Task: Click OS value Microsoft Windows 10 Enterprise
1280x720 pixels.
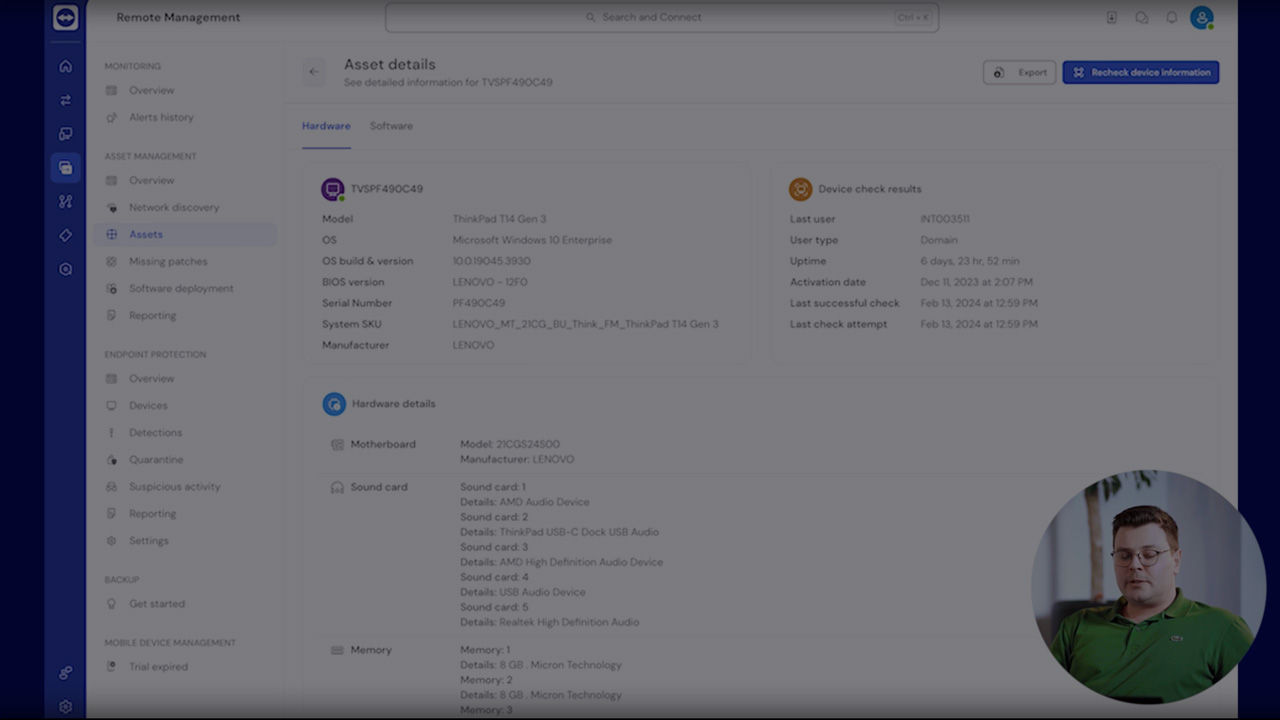Action: coord(532,240)
